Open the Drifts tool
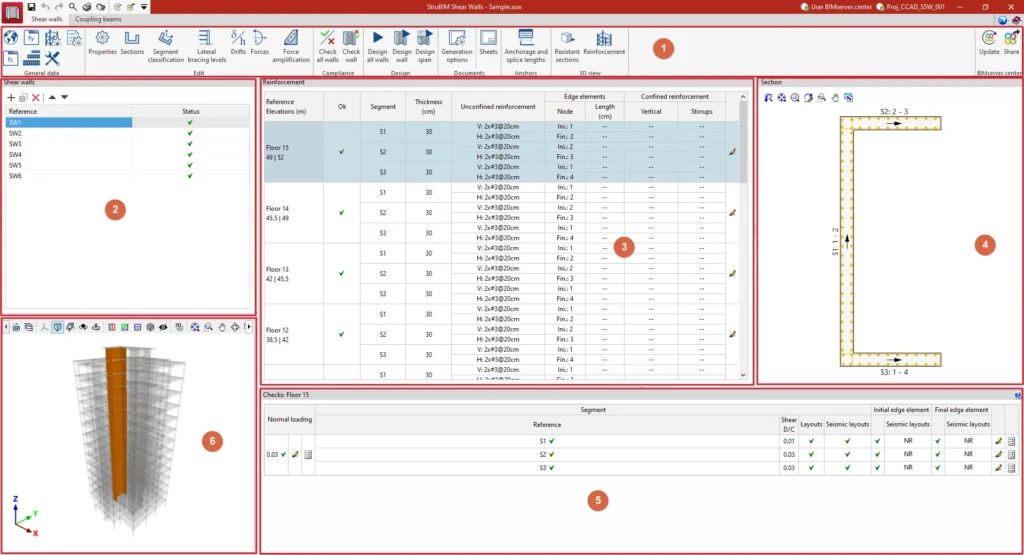The height and width of the screenshot is (555, 1024). 238,43
